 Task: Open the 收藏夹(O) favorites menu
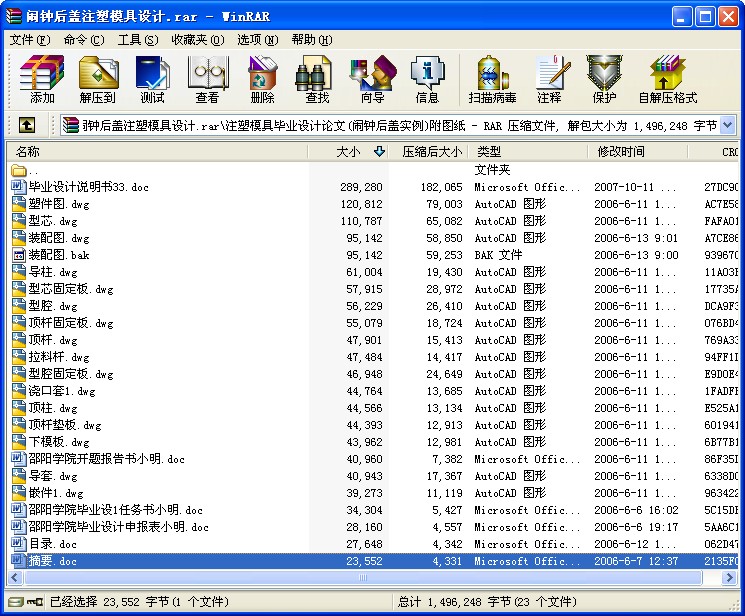pyautogui.click(x=196, y=40)
